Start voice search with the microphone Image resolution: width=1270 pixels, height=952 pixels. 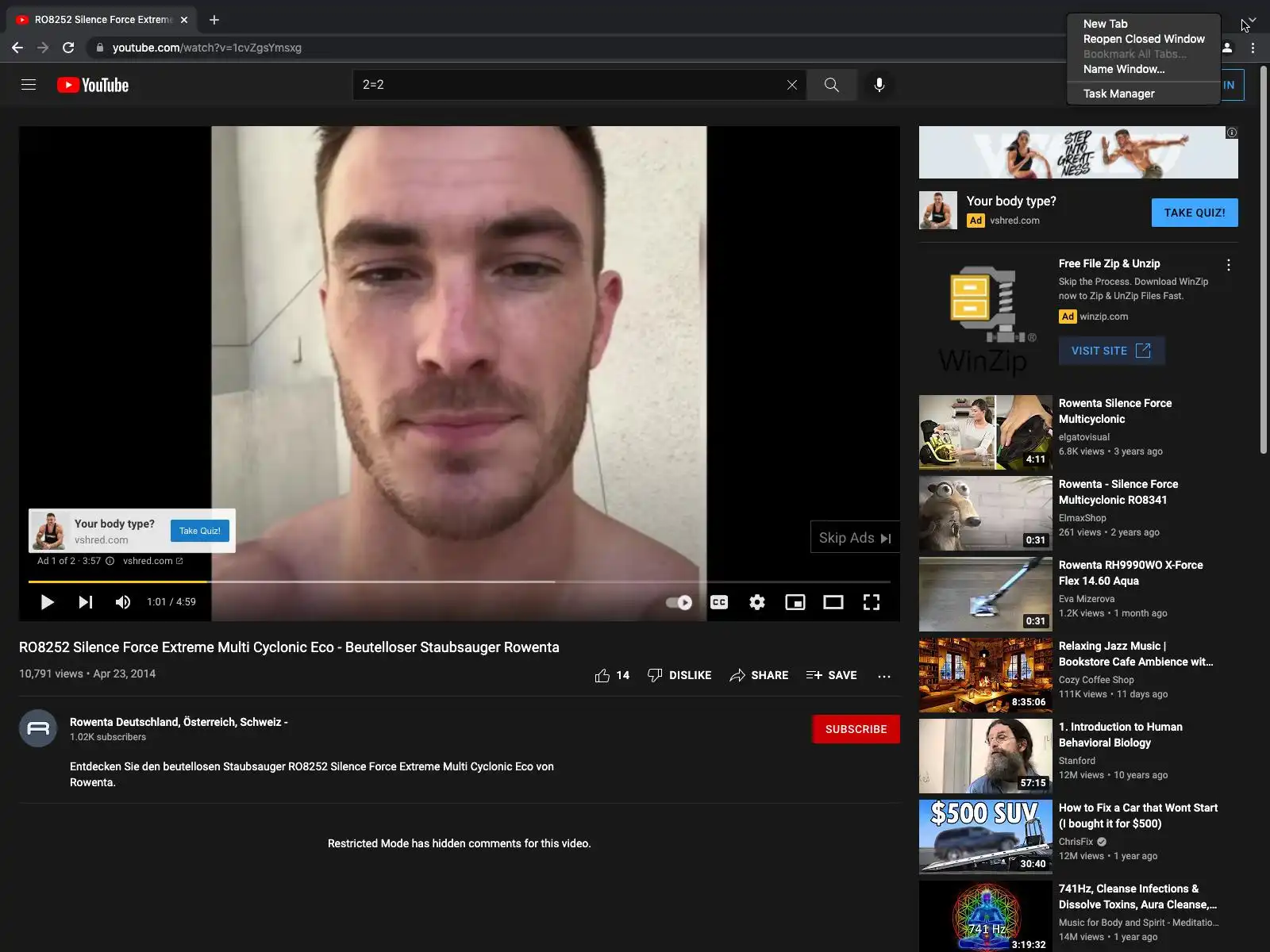click(879, 85)
